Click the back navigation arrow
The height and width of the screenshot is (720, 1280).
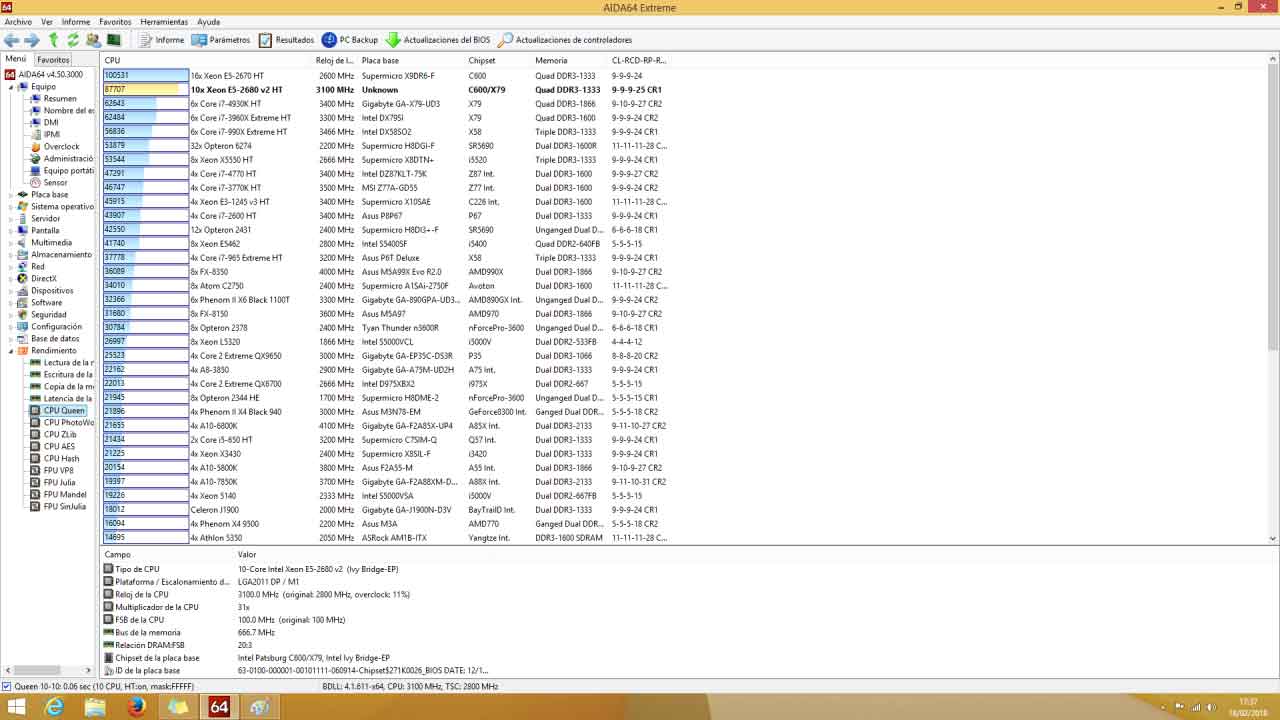pyautogui.click(x=12, y=40)
